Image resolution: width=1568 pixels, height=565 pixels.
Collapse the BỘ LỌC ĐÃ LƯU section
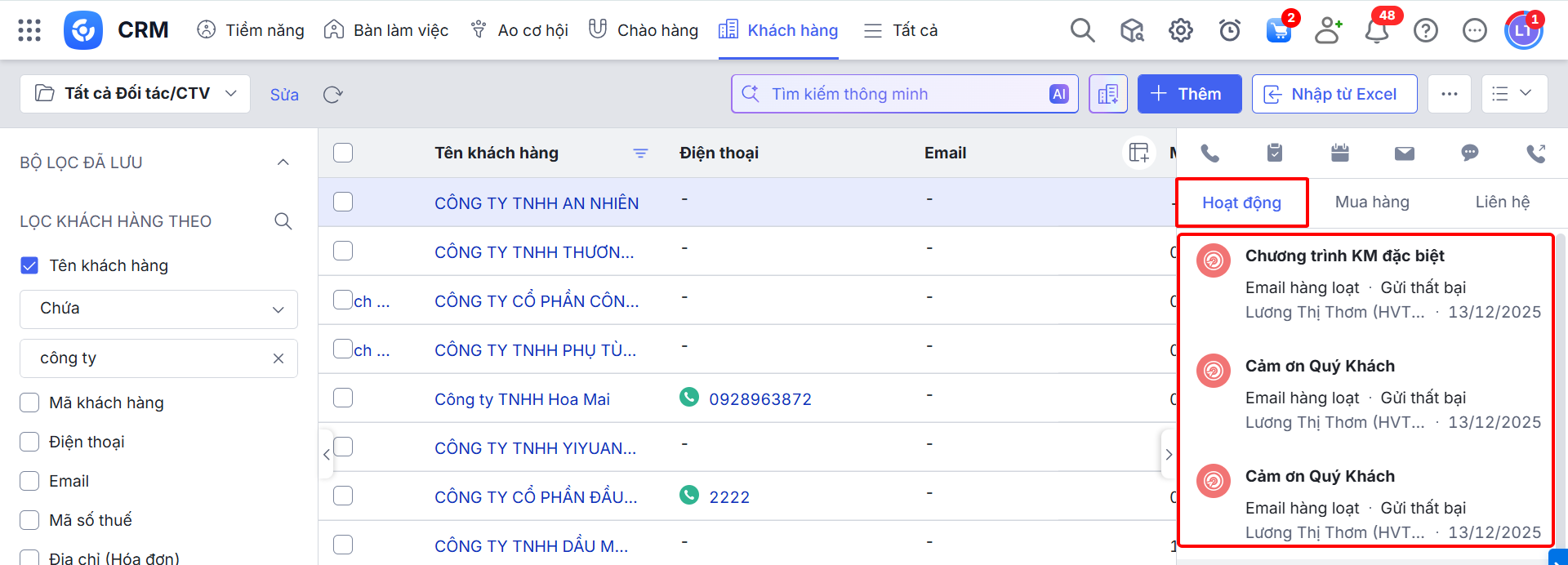pyautogui.click(x=283, y=162)
